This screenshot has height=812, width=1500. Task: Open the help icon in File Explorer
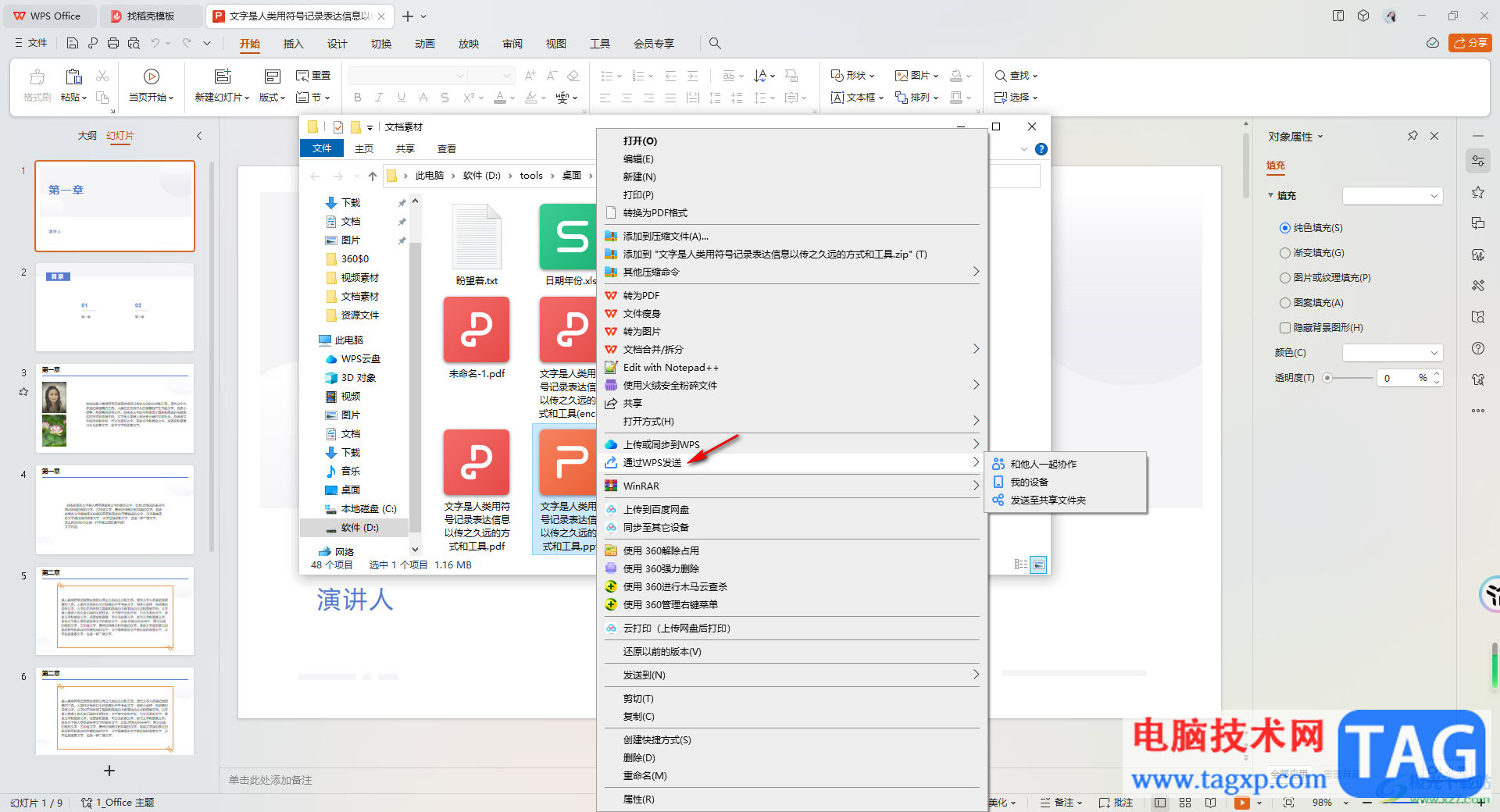click(1041, 149)
